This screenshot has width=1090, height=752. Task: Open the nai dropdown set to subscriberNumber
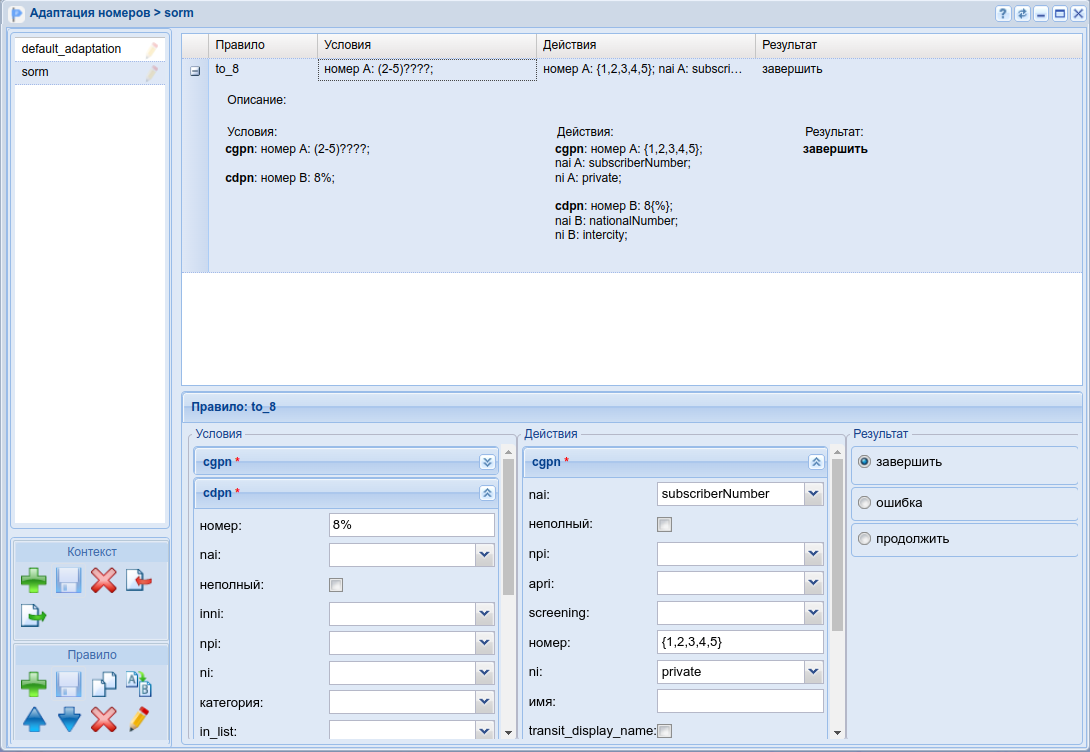point(813,494)
